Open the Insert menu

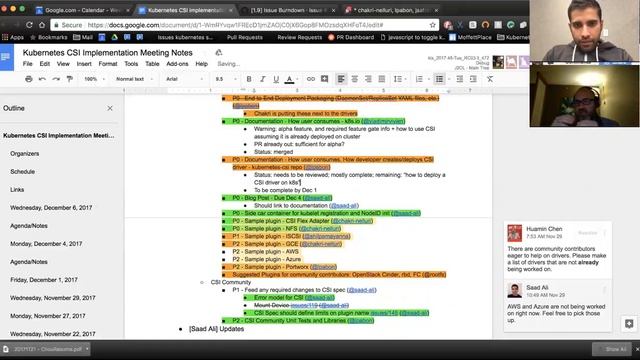pyautogui.click(x=84, y=64)
